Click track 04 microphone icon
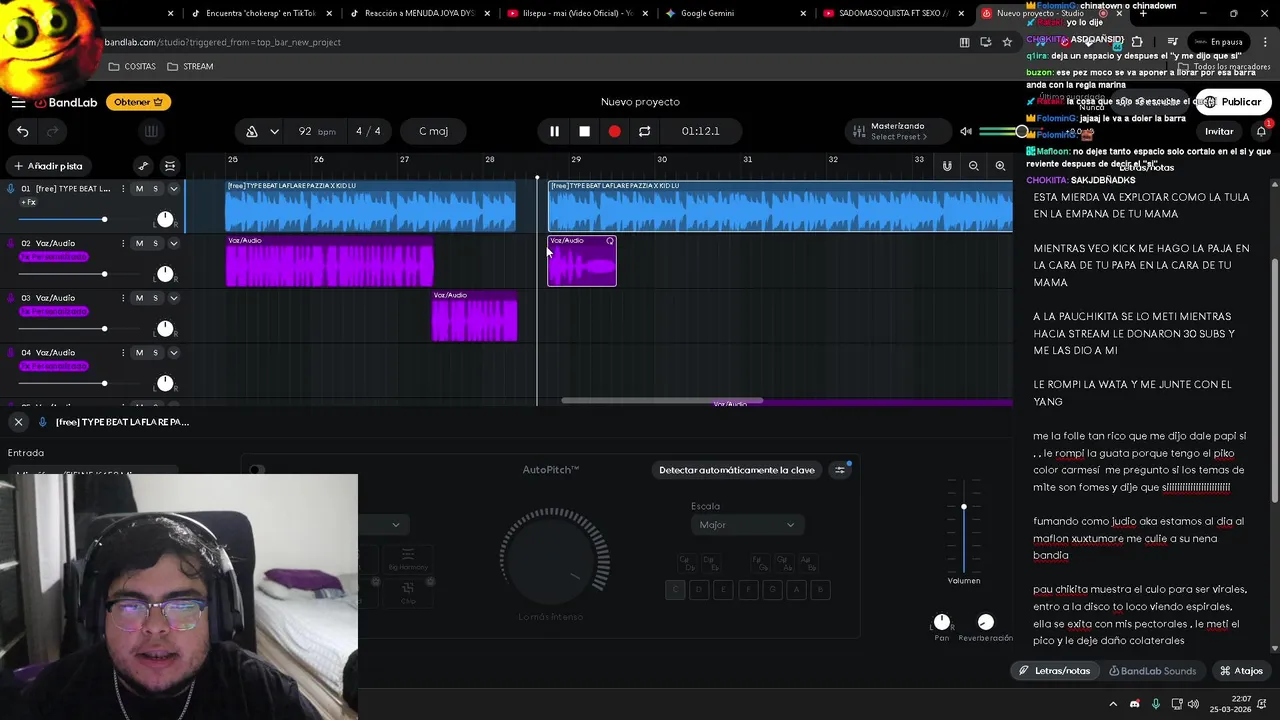Viewport: 1280px width, 720px height. [11, 352]
